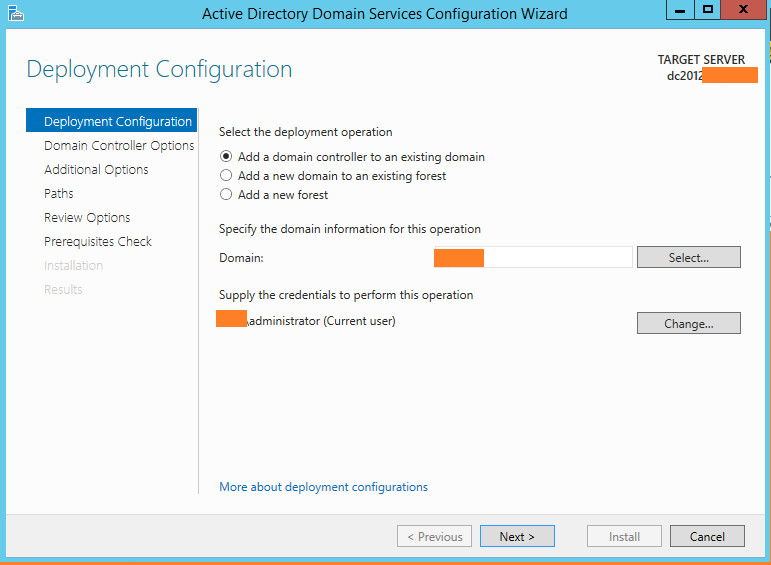Open the Deployment Configuration step
The width and height of the screenshot is (771, 565).
click(x=117, y=122)
